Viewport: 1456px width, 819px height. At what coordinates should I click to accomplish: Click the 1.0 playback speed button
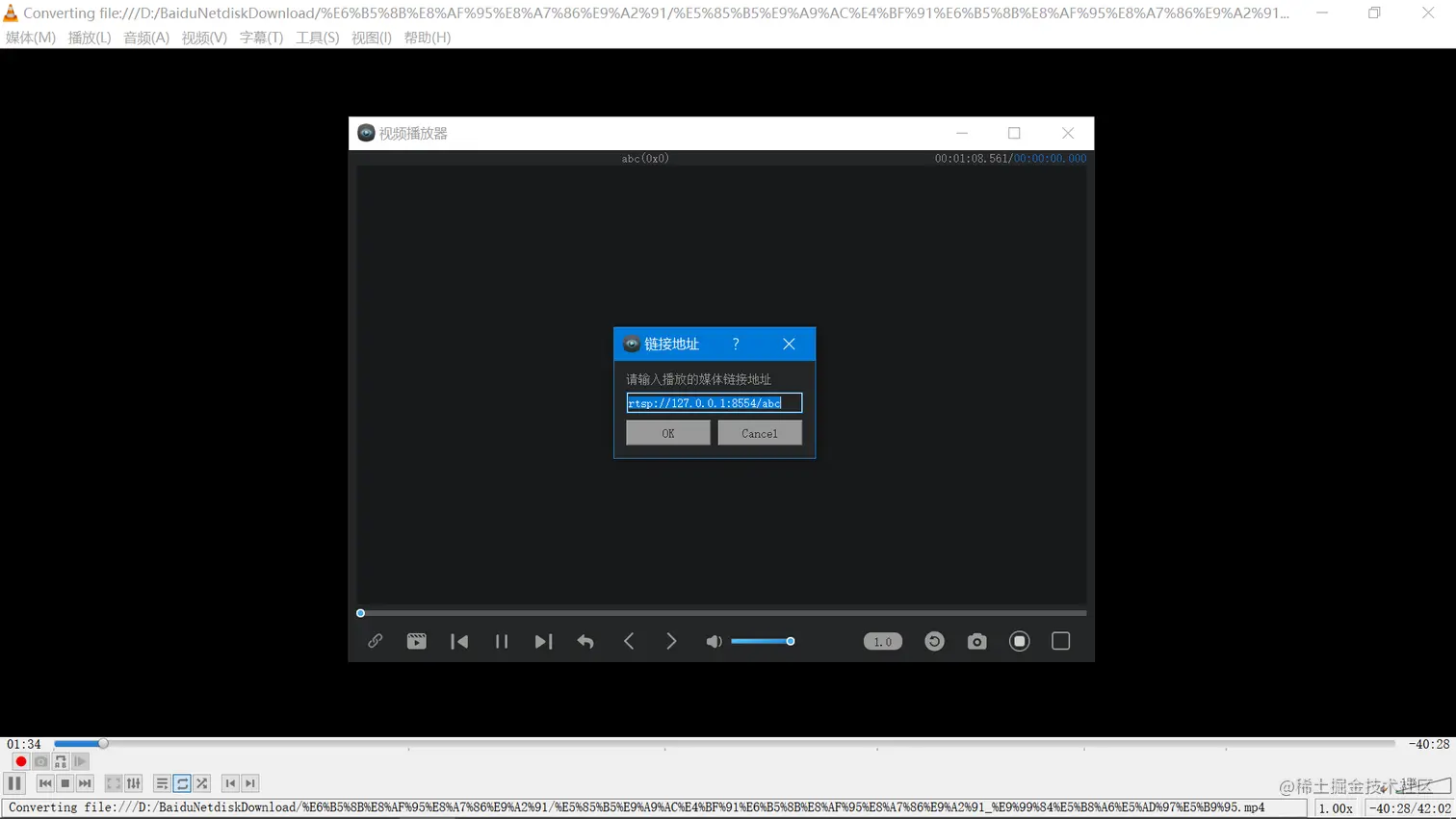pos(883,642)
